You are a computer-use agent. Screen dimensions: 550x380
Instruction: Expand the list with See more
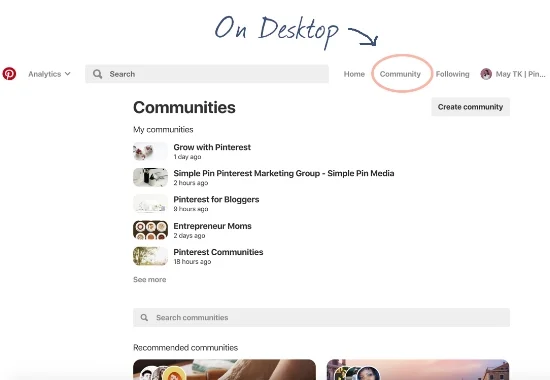pos(149,280)
